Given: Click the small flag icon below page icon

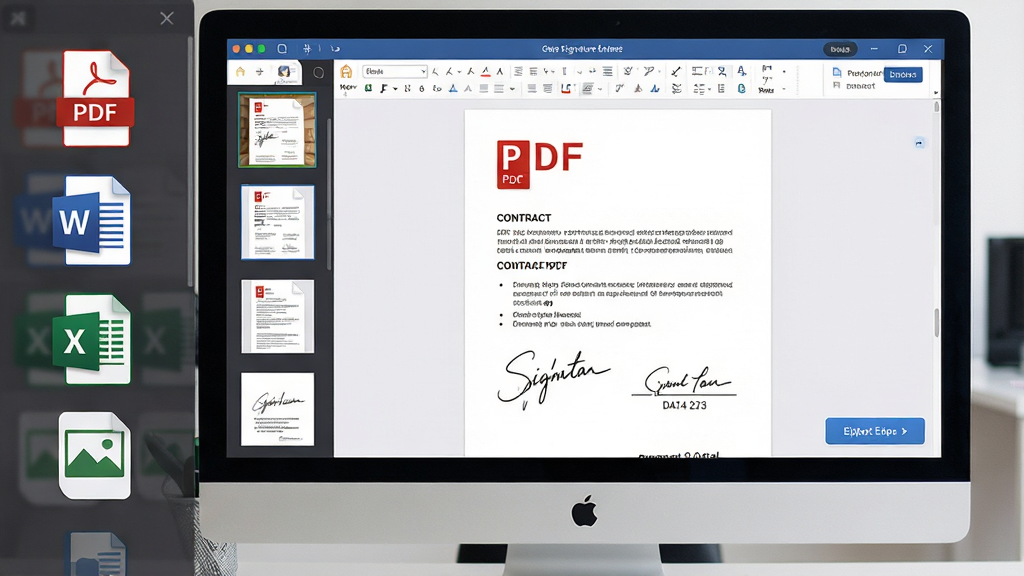Looking at the screenshot, I should click(x=837, y=86).
